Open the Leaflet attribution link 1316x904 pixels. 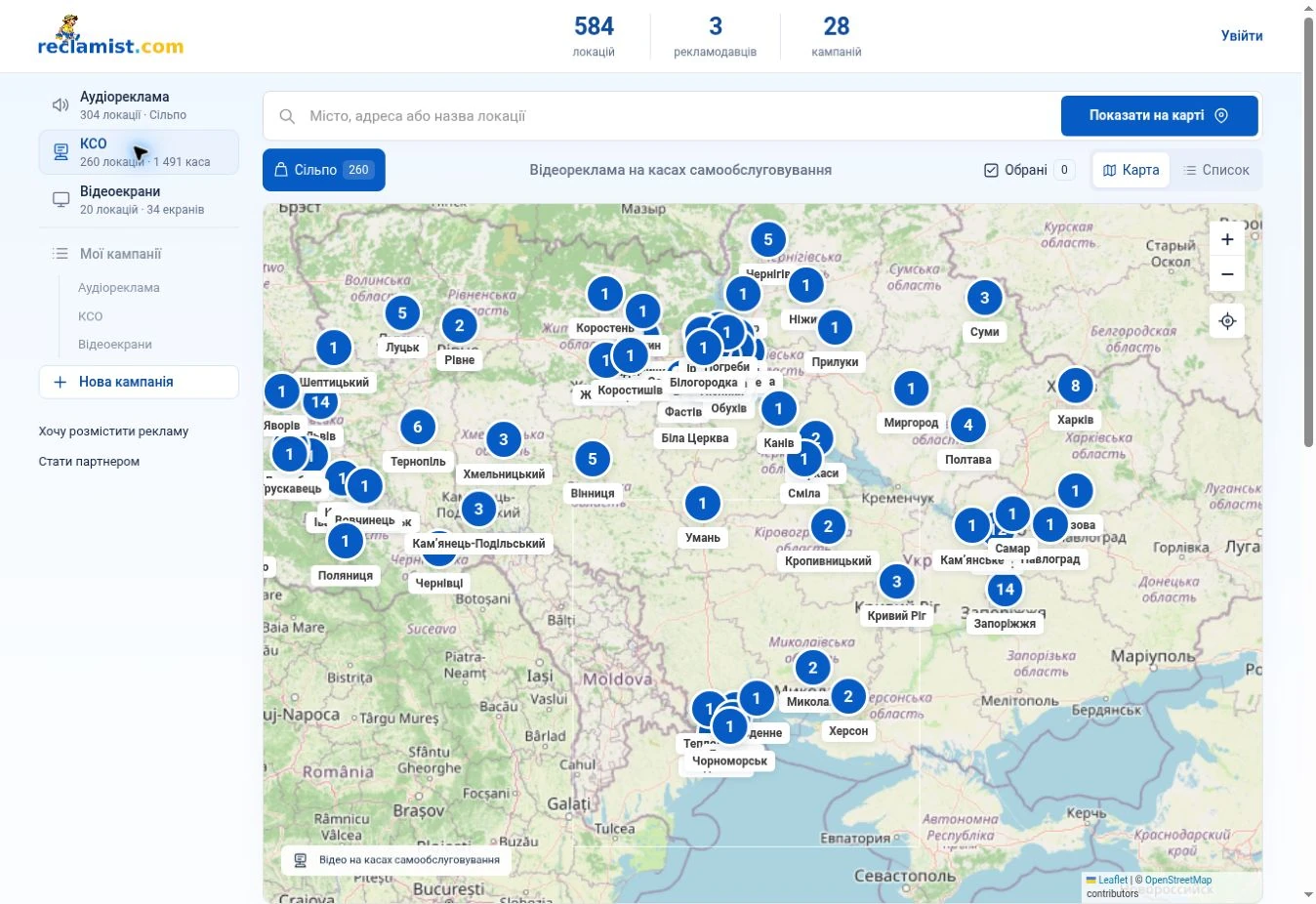click(1107, 881)
